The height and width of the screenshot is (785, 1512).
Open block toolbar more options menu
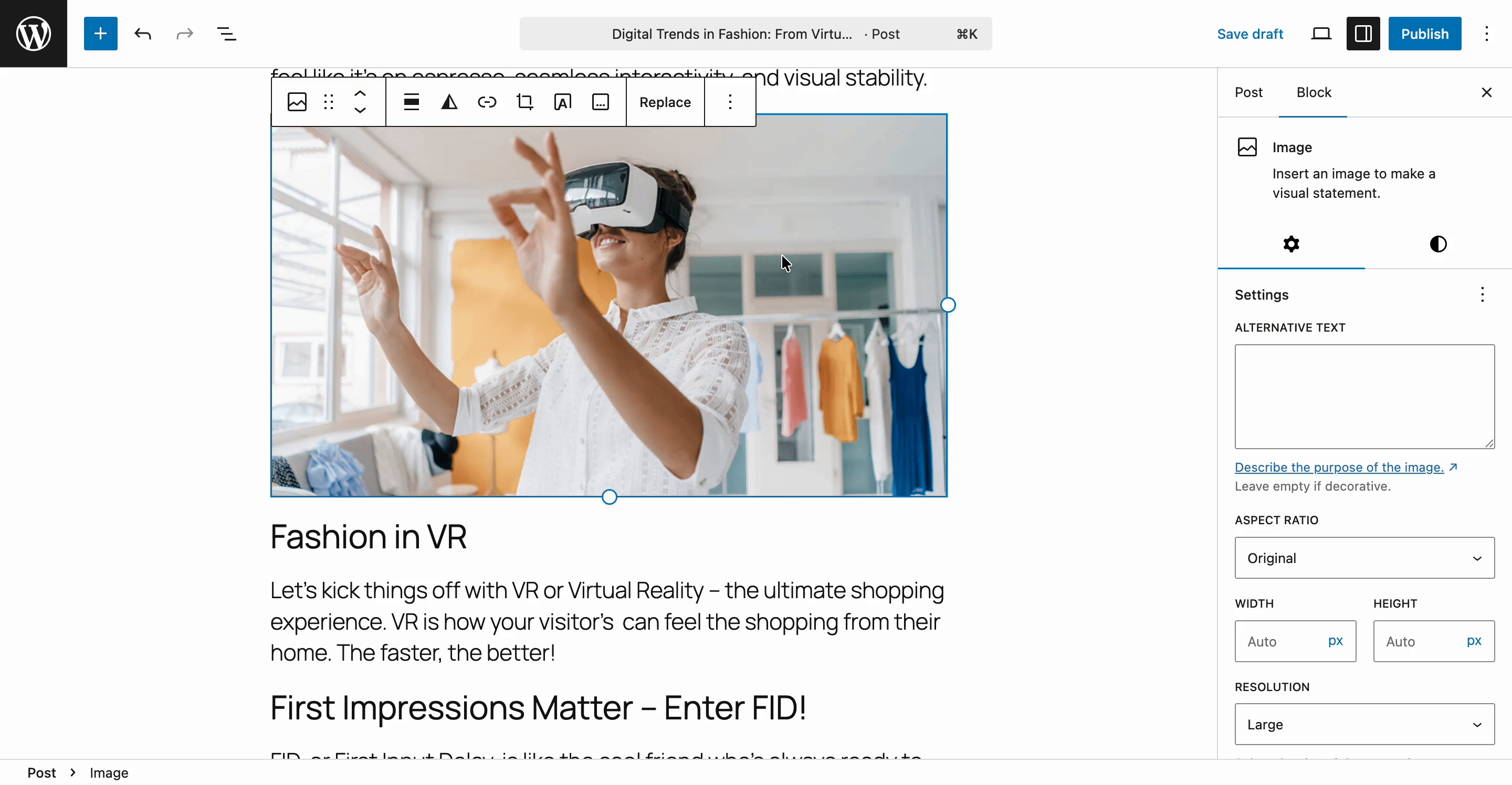[730, 102]
